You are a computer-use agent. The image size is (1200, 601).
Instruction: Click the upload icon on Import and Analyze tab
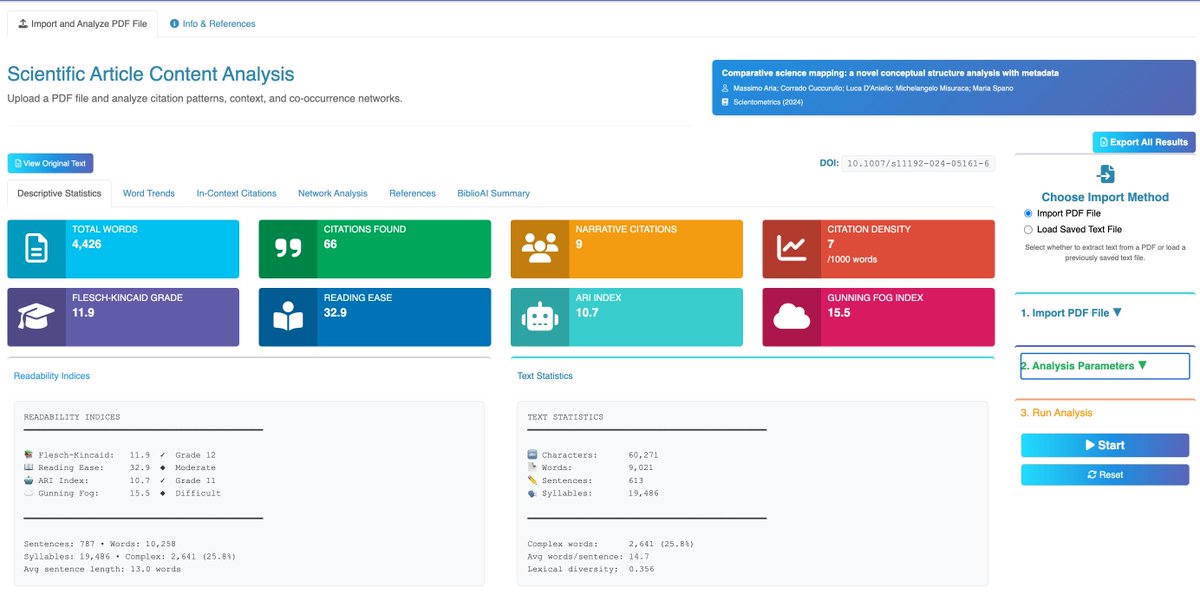pos(23,23)
